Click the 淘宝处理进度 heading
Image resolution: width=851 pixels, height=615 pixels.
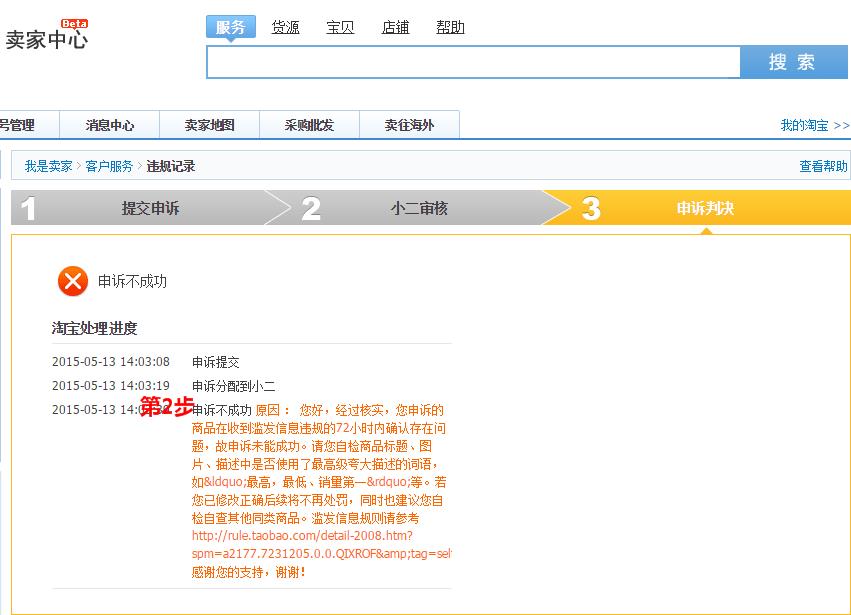click(x=94, y=328)
